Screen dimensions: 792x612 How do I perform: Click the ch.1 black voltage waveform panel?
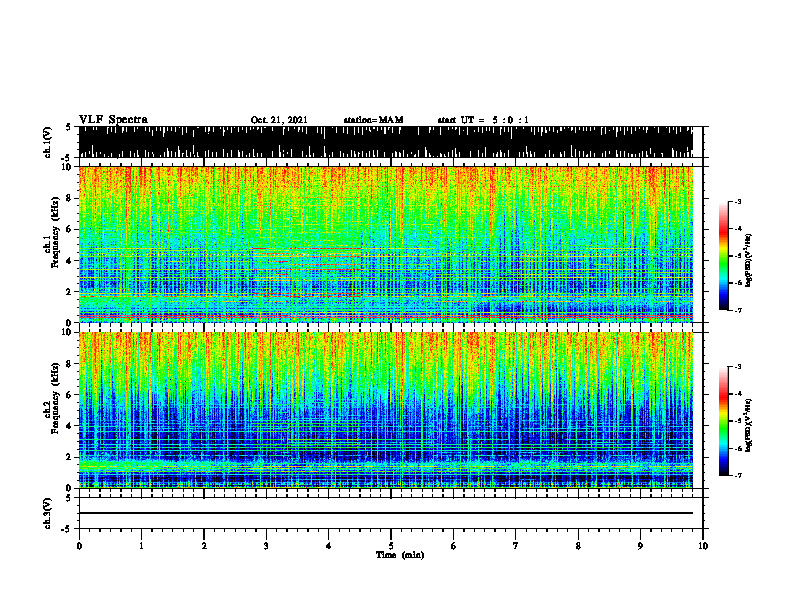pos(386,142)
